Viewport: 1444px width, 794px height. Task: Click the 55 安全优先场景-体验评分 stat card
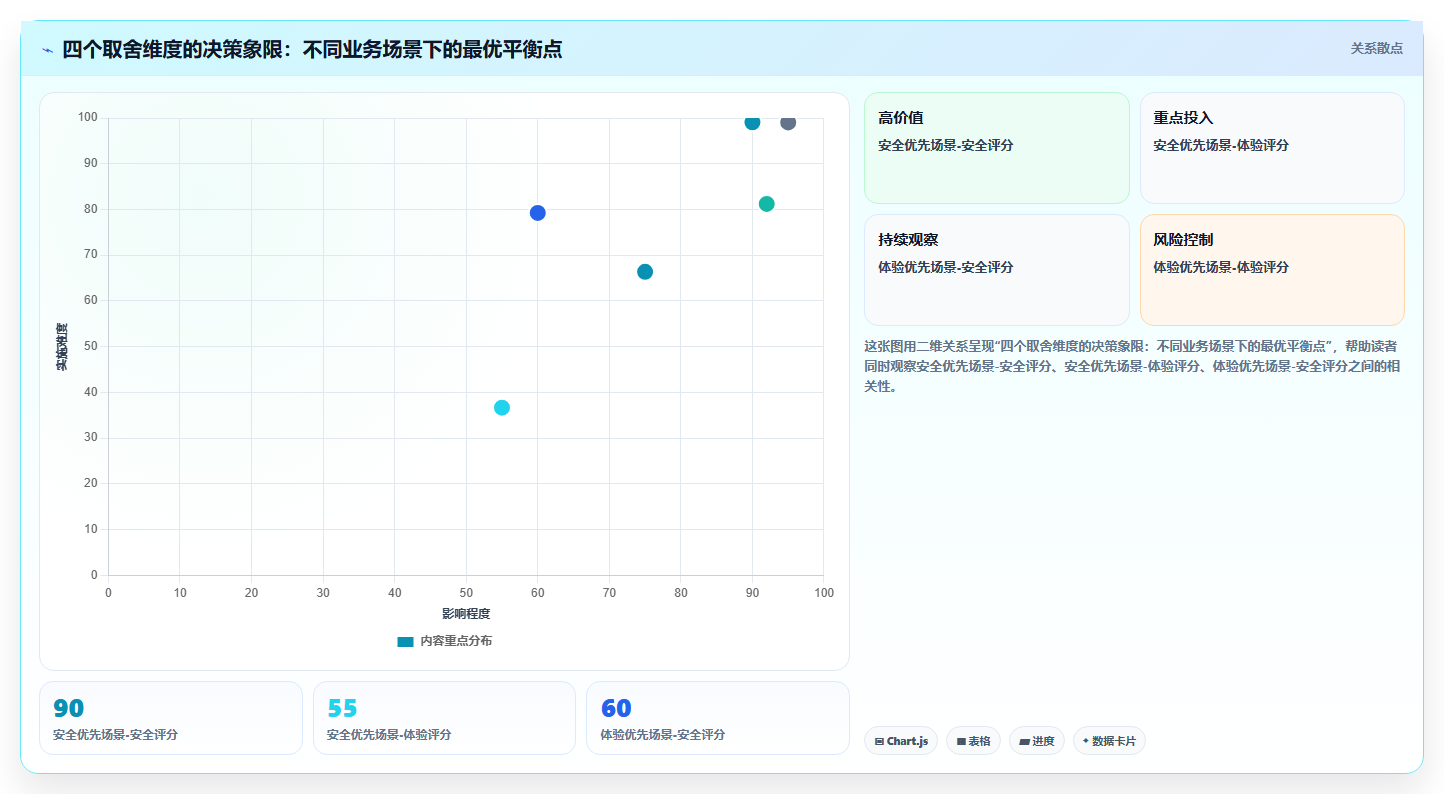click(444, 718)
